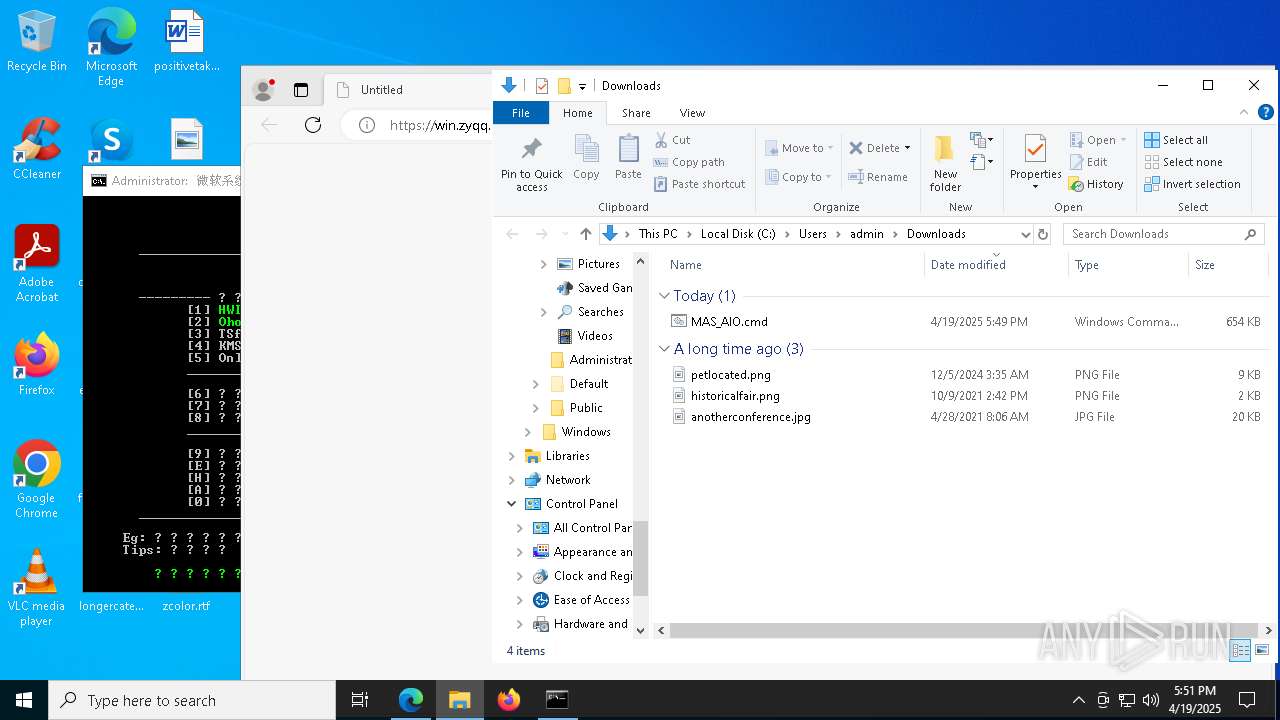Click Invert selection in ribbon
The height and width of the screenshot is (720, 1280).
tap(1192, 184)
